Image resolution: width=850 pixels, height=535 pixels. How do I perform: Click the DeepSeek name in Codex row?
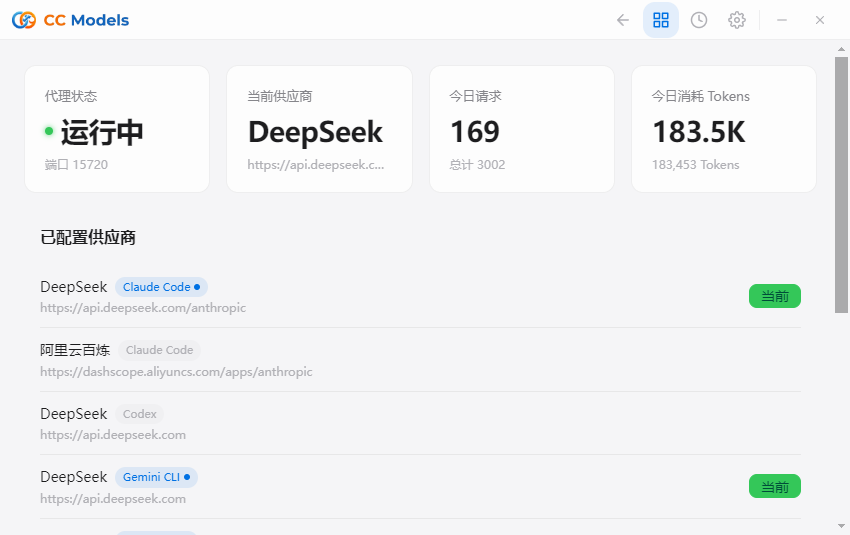[x=74, y=414]
